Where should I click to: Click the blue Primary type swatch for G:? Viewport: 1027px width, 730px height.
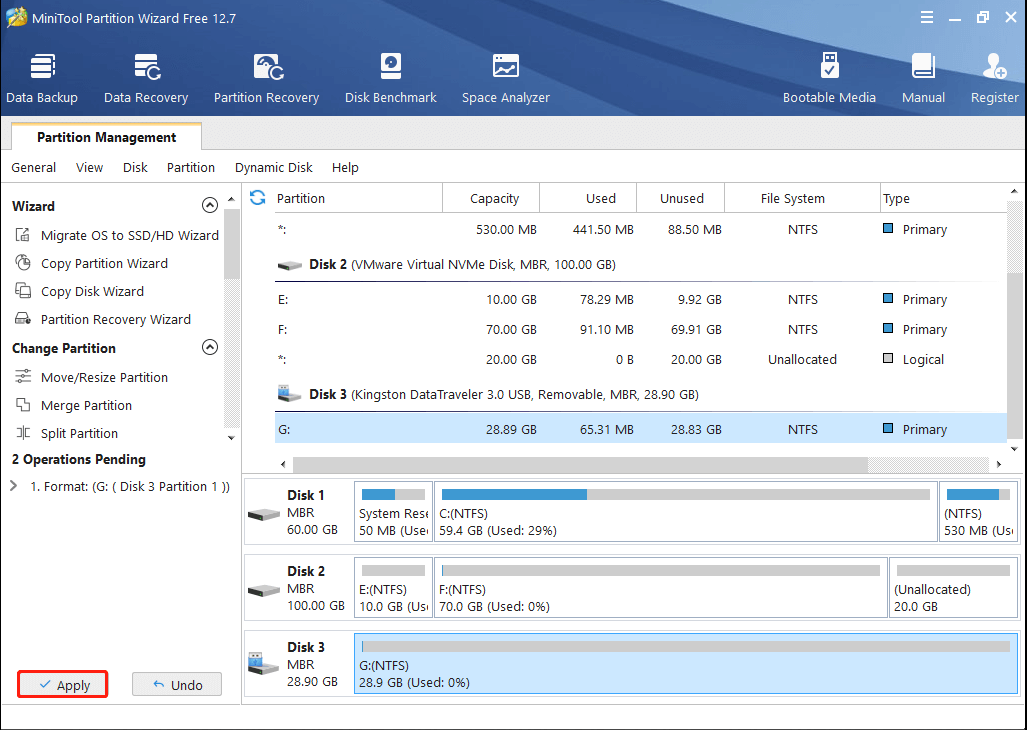tap(888, 428)
